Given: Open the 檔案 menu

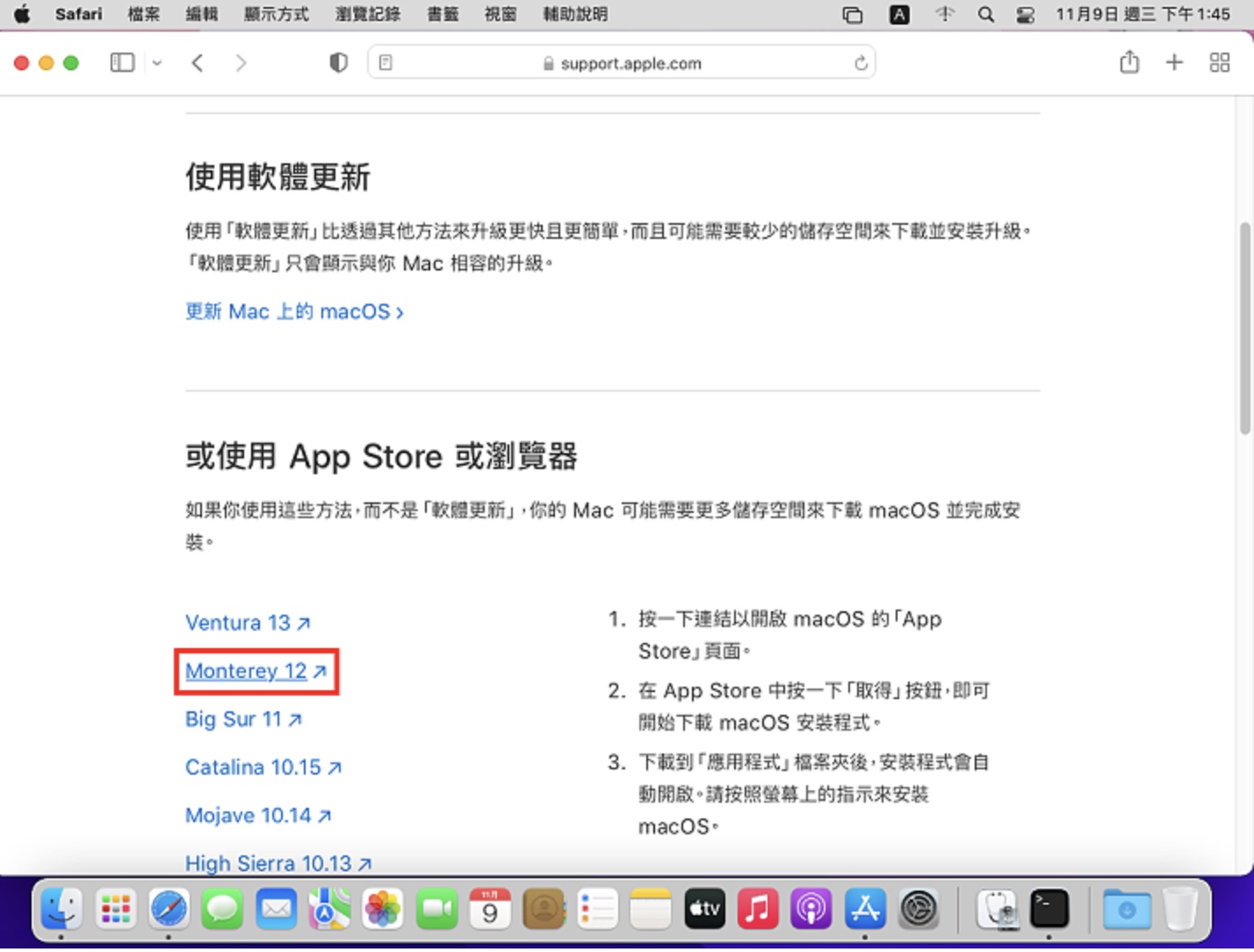Looking at the screenshot, I should 144,14.
